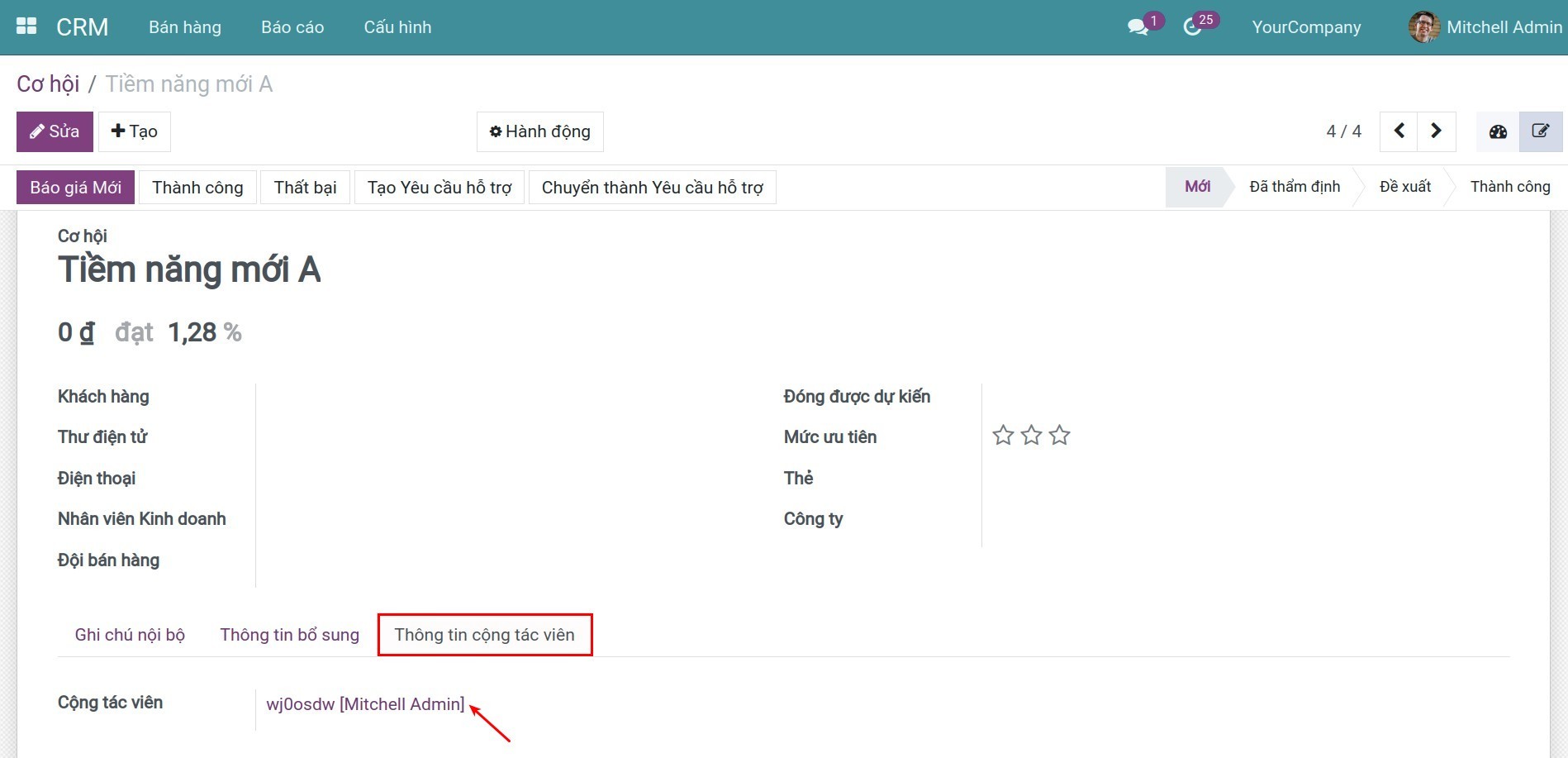Go to previous record arrow
This screenshot has width=1568, height=758.
point(1399,131)
